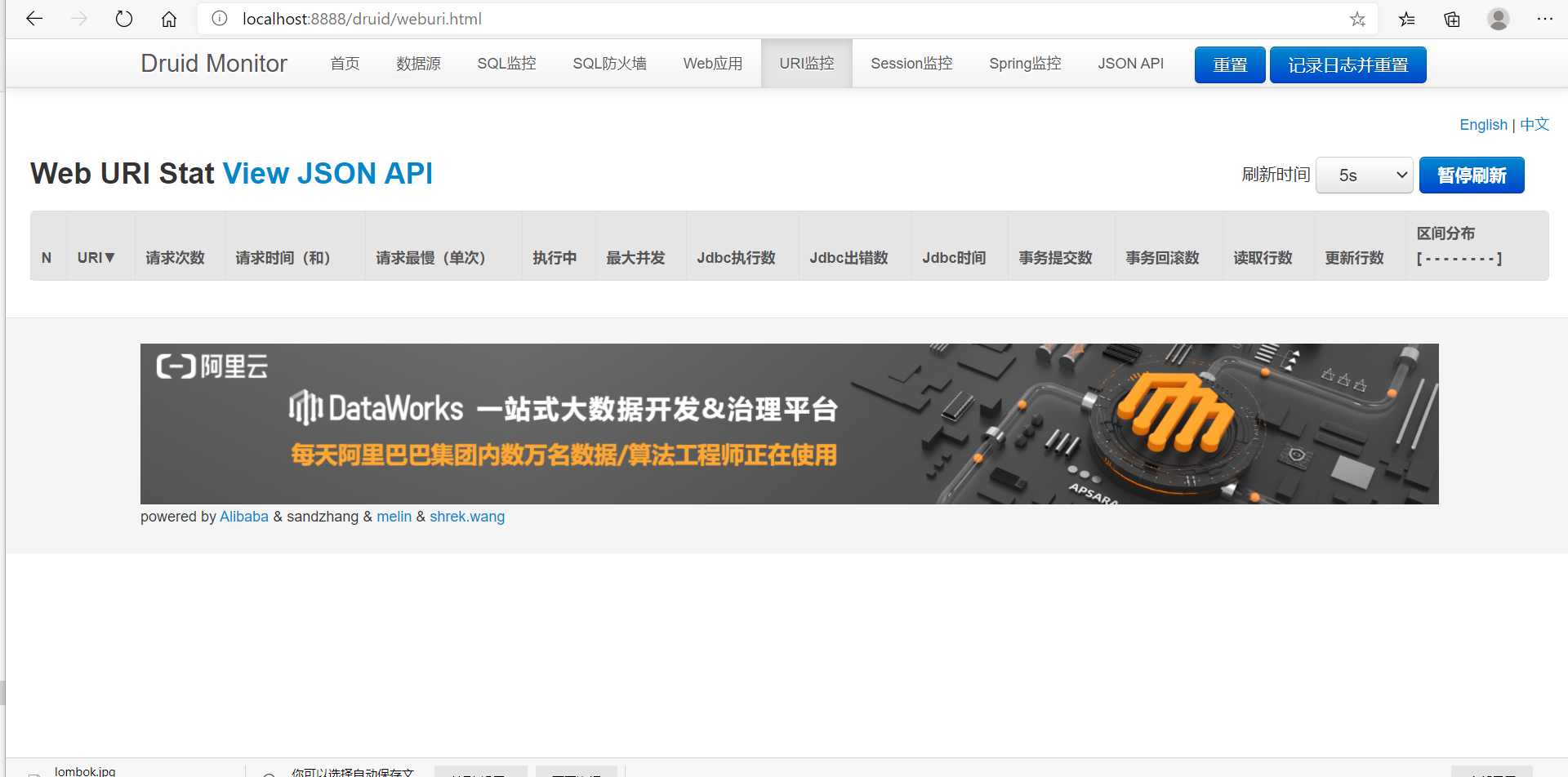The height and width of the screenshot is (777, 1568).
Task: Open the 数据源 navigation tab
Action: 418,64
